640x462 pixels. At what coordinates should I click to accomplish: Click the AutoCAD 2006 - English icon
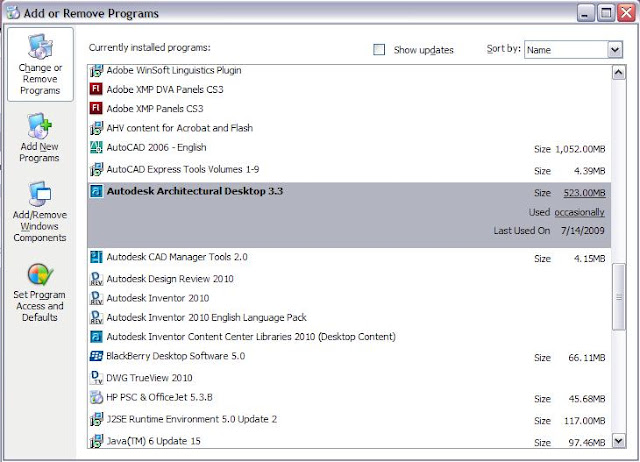[x=96, y=147]
